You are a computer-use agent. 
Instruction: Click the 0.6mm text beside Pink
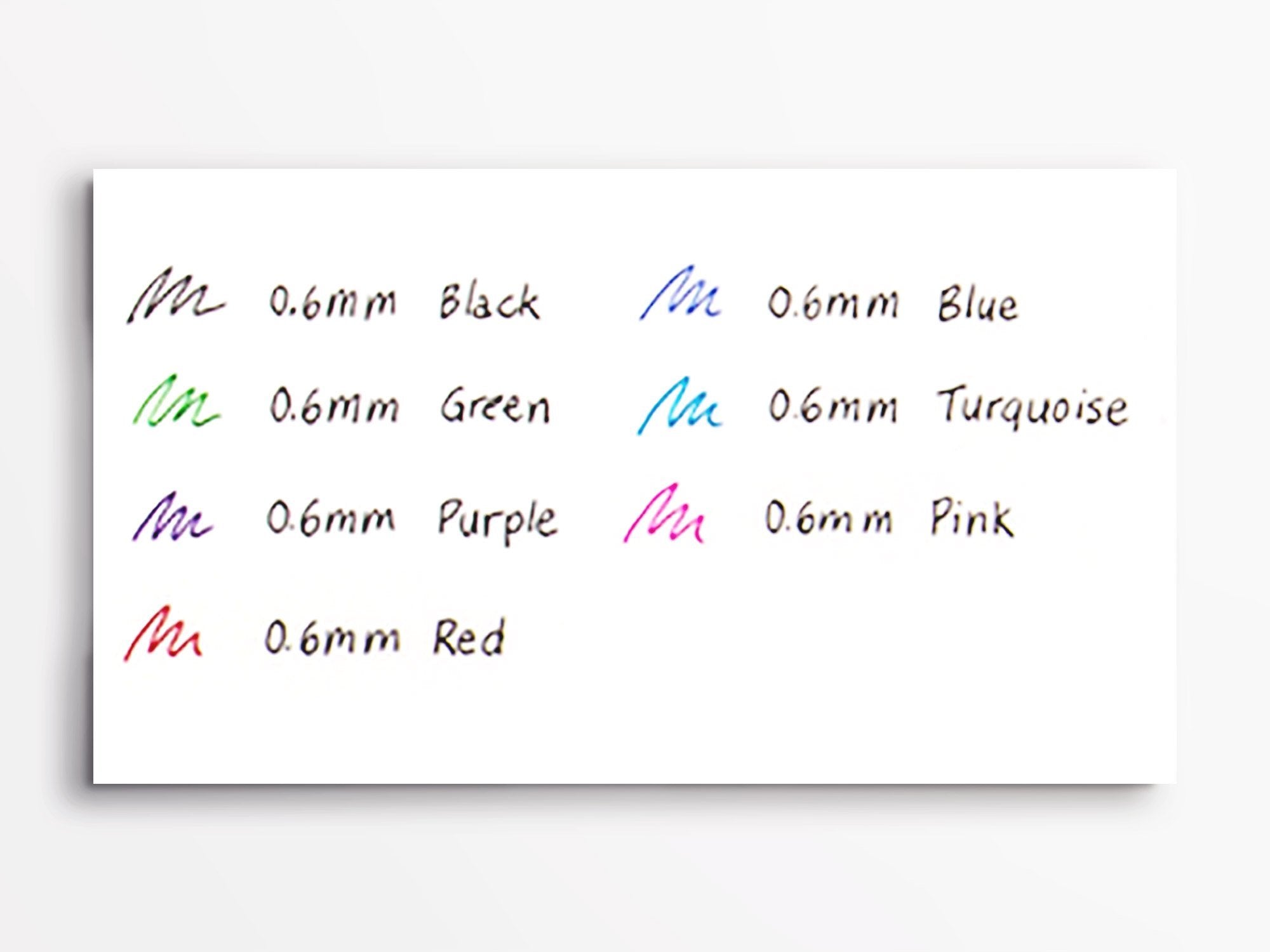tap(829, 519)
